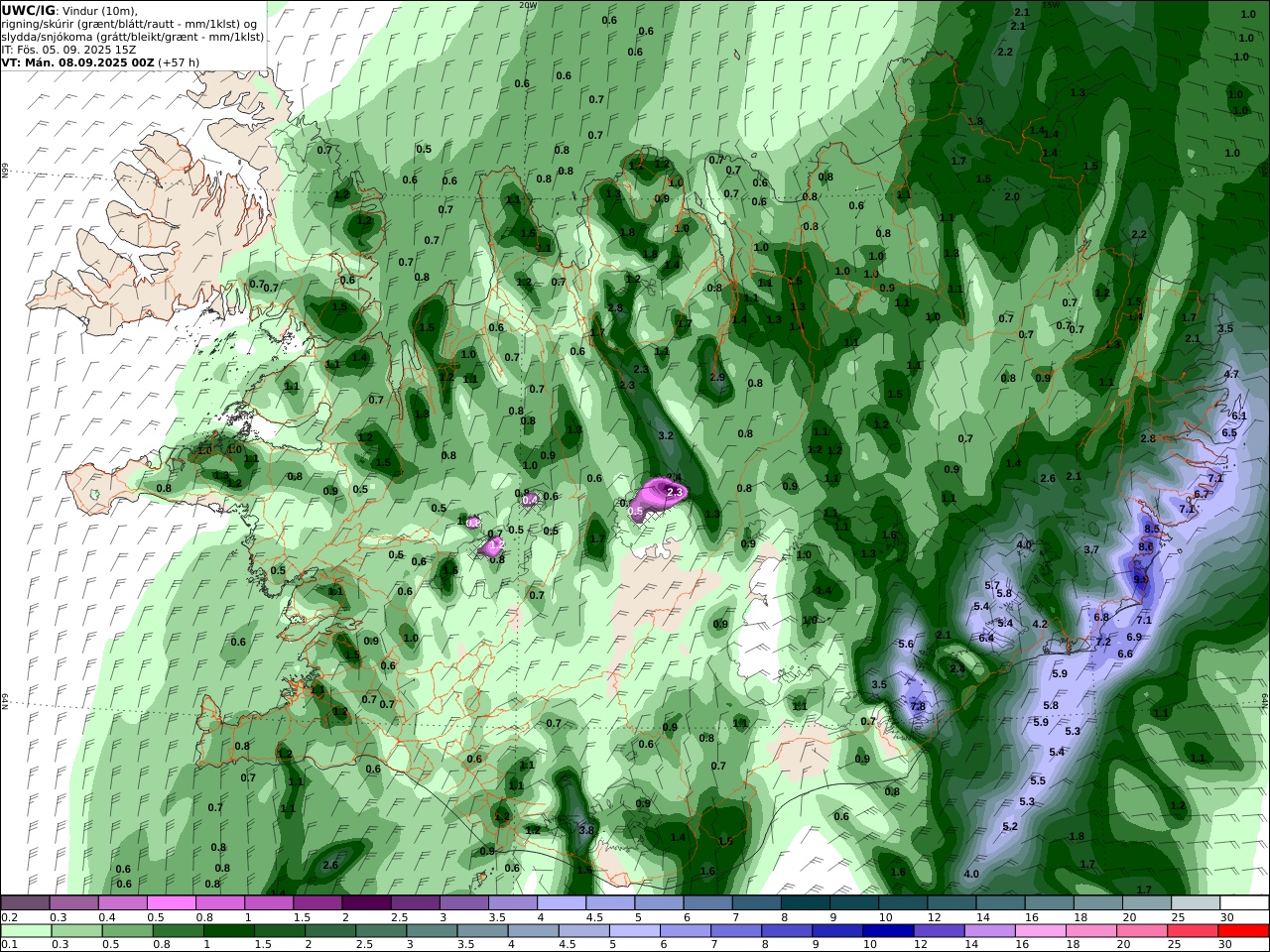Screen dimensions: 1270x952
Task: Click the 6.5 precipitation value on the map
Action: (x=1229, y=433)
